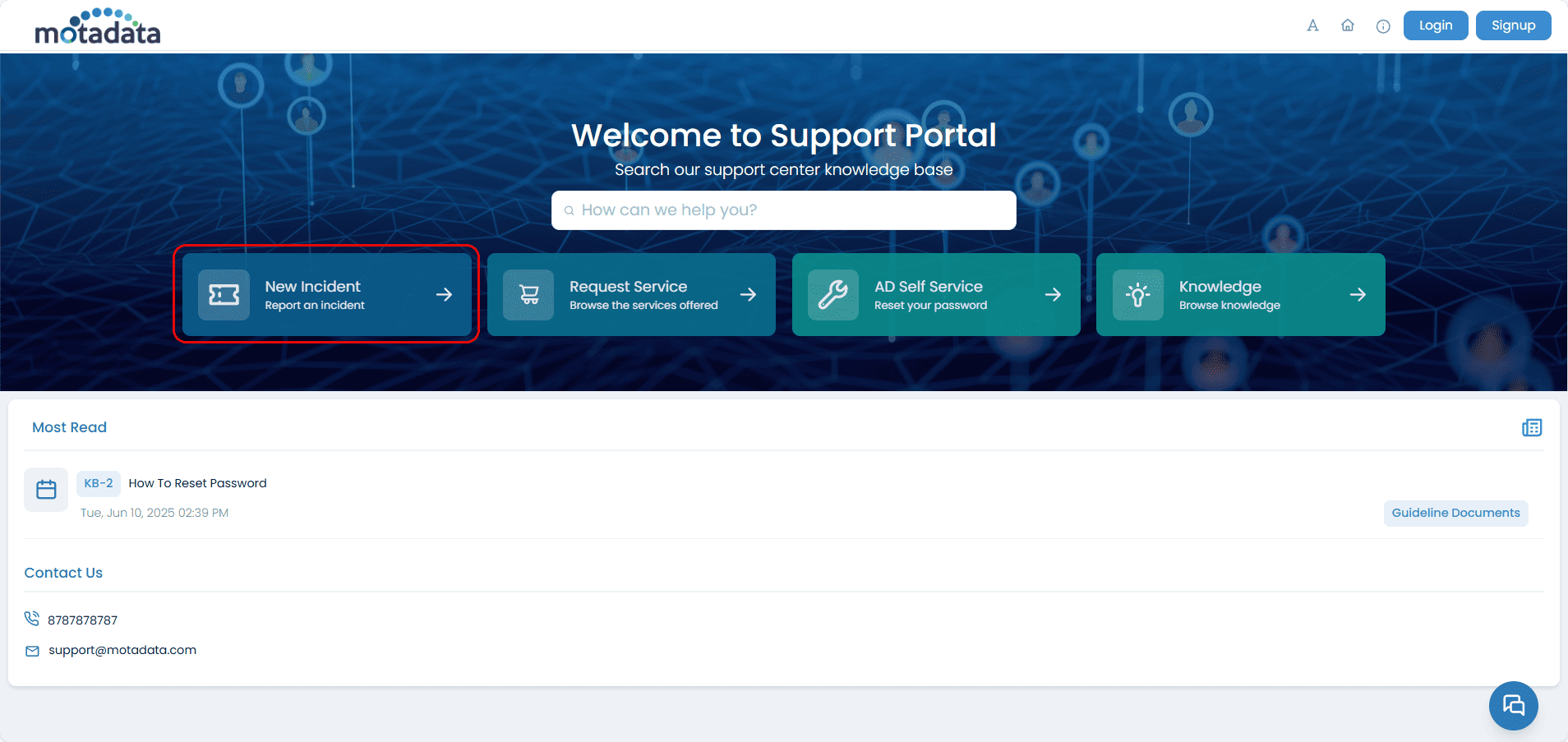This screenshot has height=742, width=1568.
Task: Click the home icon in the header
Action: tap(1348, 25)
